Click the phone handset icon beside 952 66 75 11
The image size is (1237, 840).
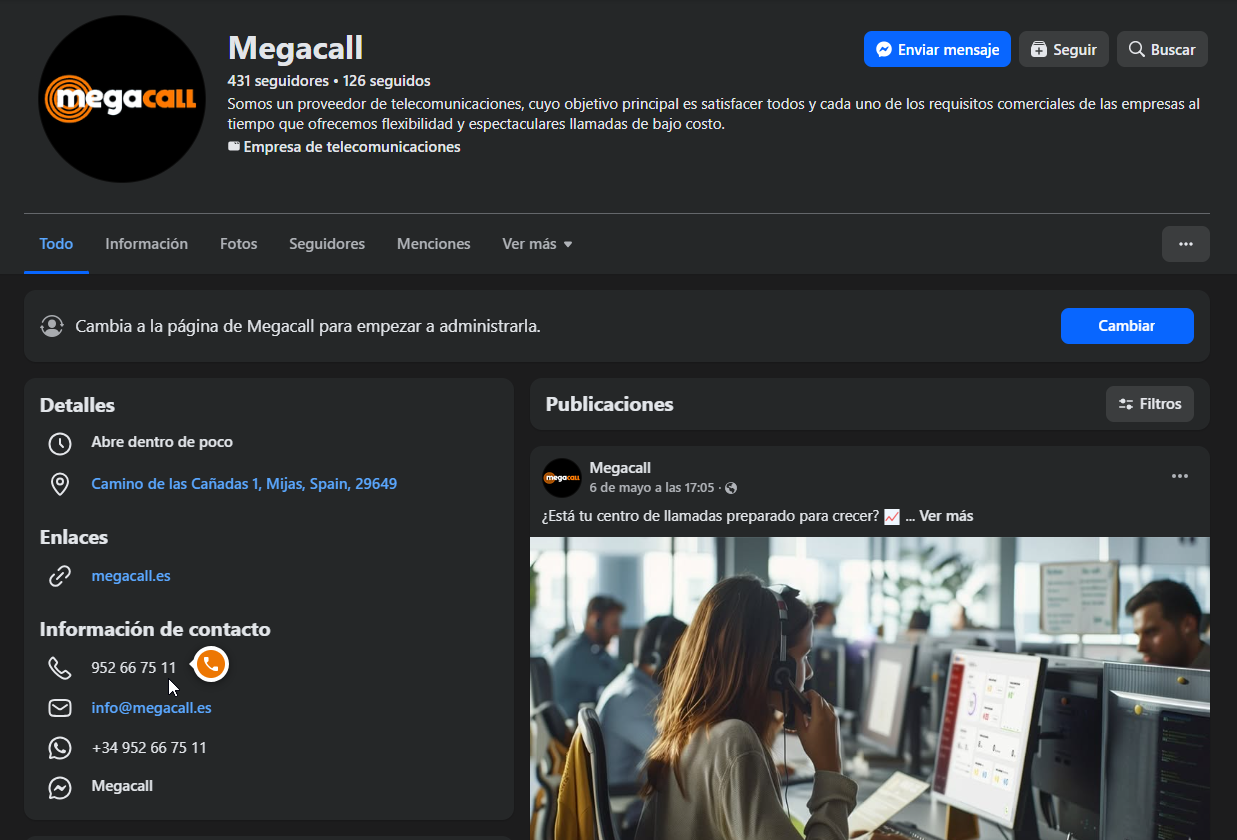pos(60,668)
